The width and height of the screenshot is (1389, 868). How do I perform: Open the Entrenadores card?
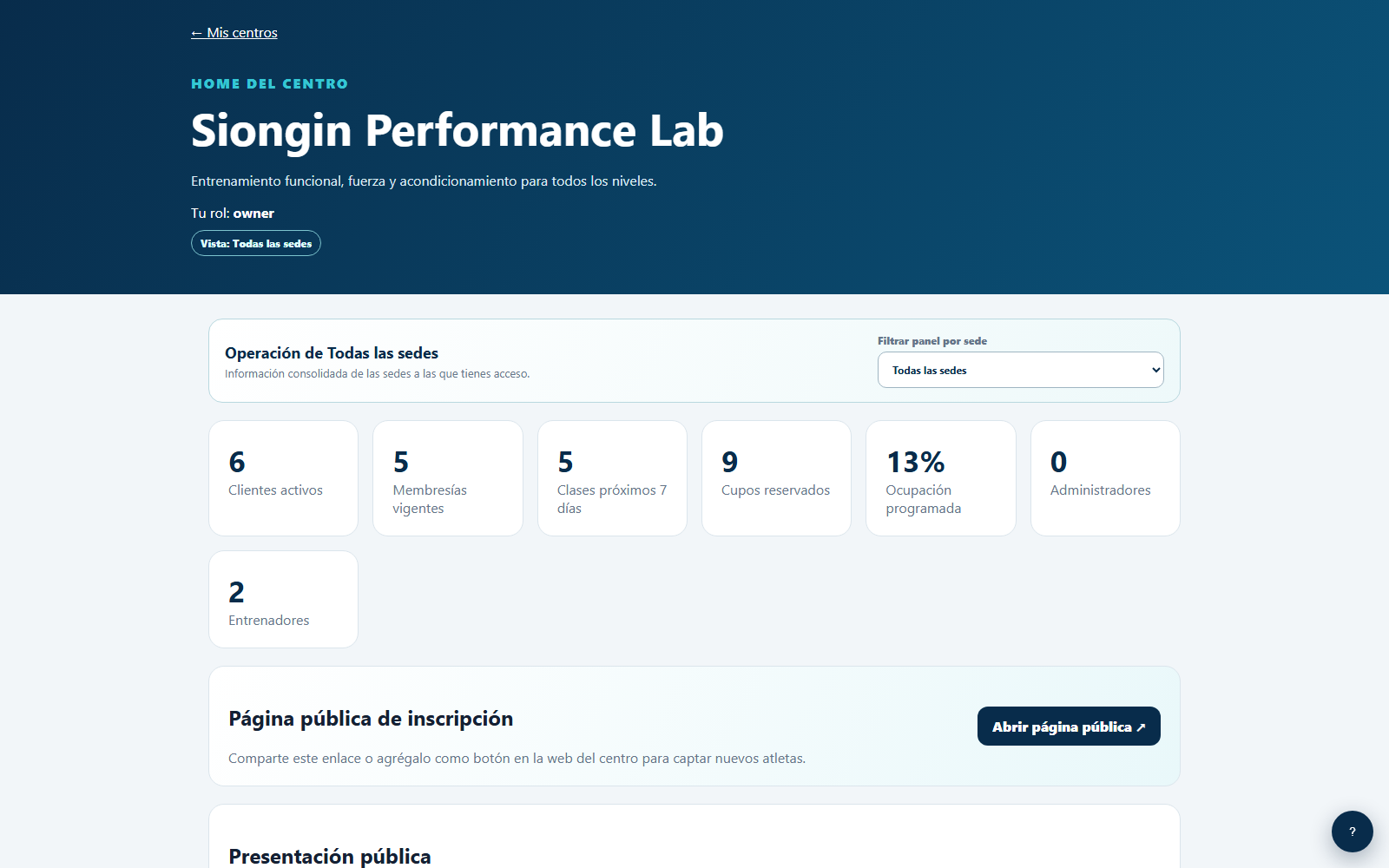[x=283, y=599]
